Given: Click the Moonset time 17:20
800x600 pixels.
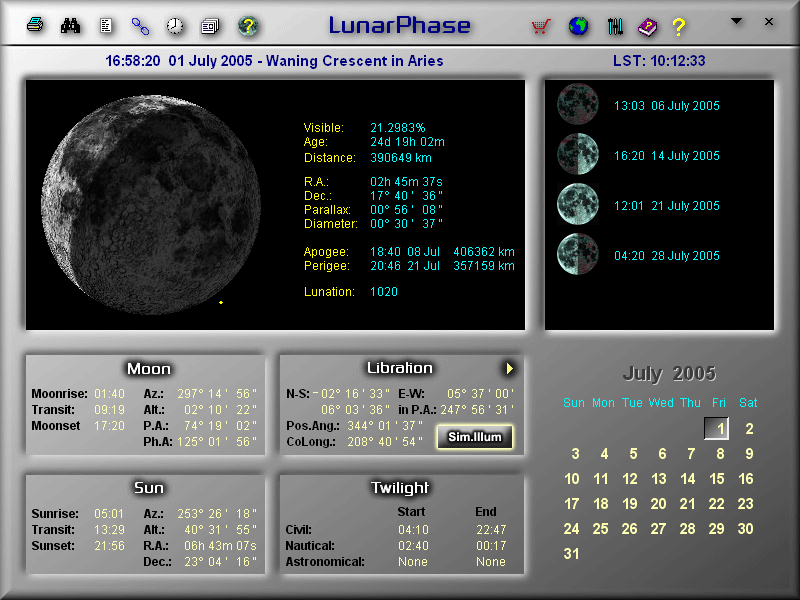Looking at the screenshot, I should pos(109,426).
